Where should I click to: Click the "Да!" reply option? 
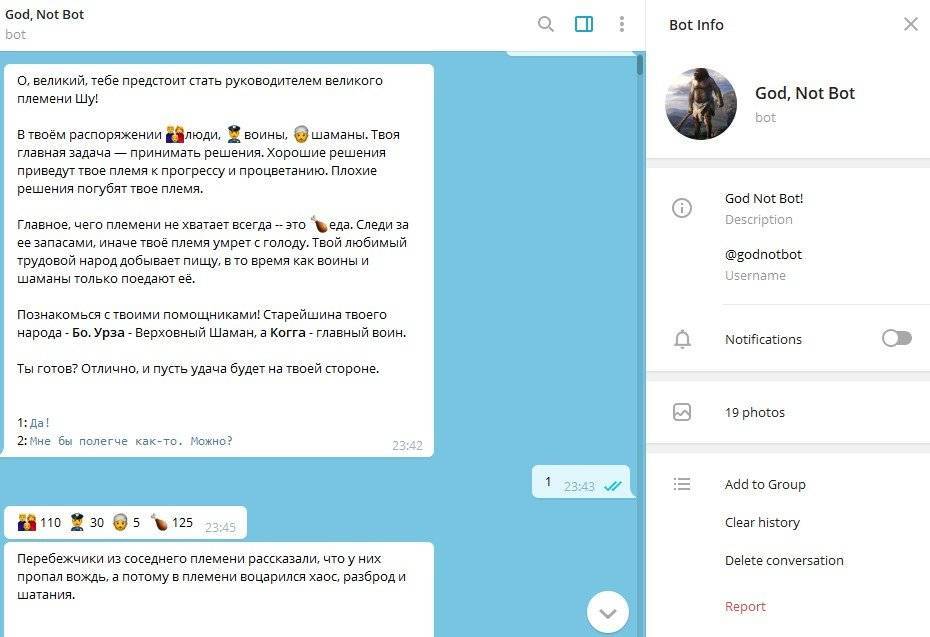pyautogui.click(x=40, y=423)
